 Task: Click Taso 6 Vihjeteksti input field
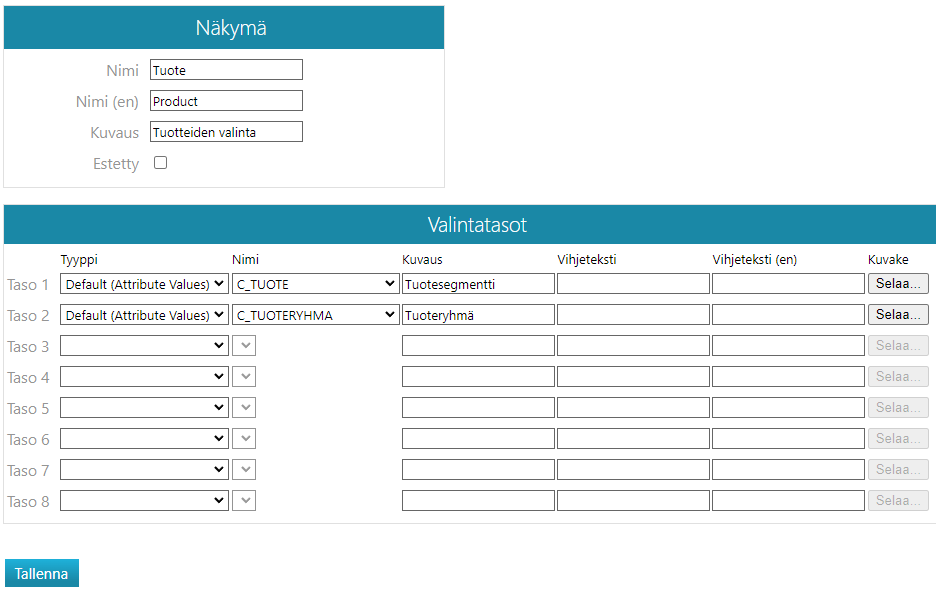coord(632,439)
